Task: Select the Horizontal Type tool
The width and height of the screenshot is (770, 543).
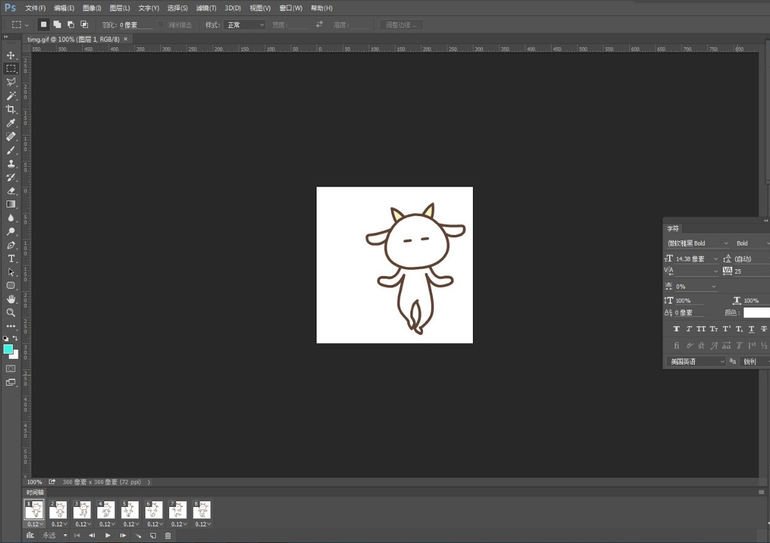Action: [x=11, y=258]
